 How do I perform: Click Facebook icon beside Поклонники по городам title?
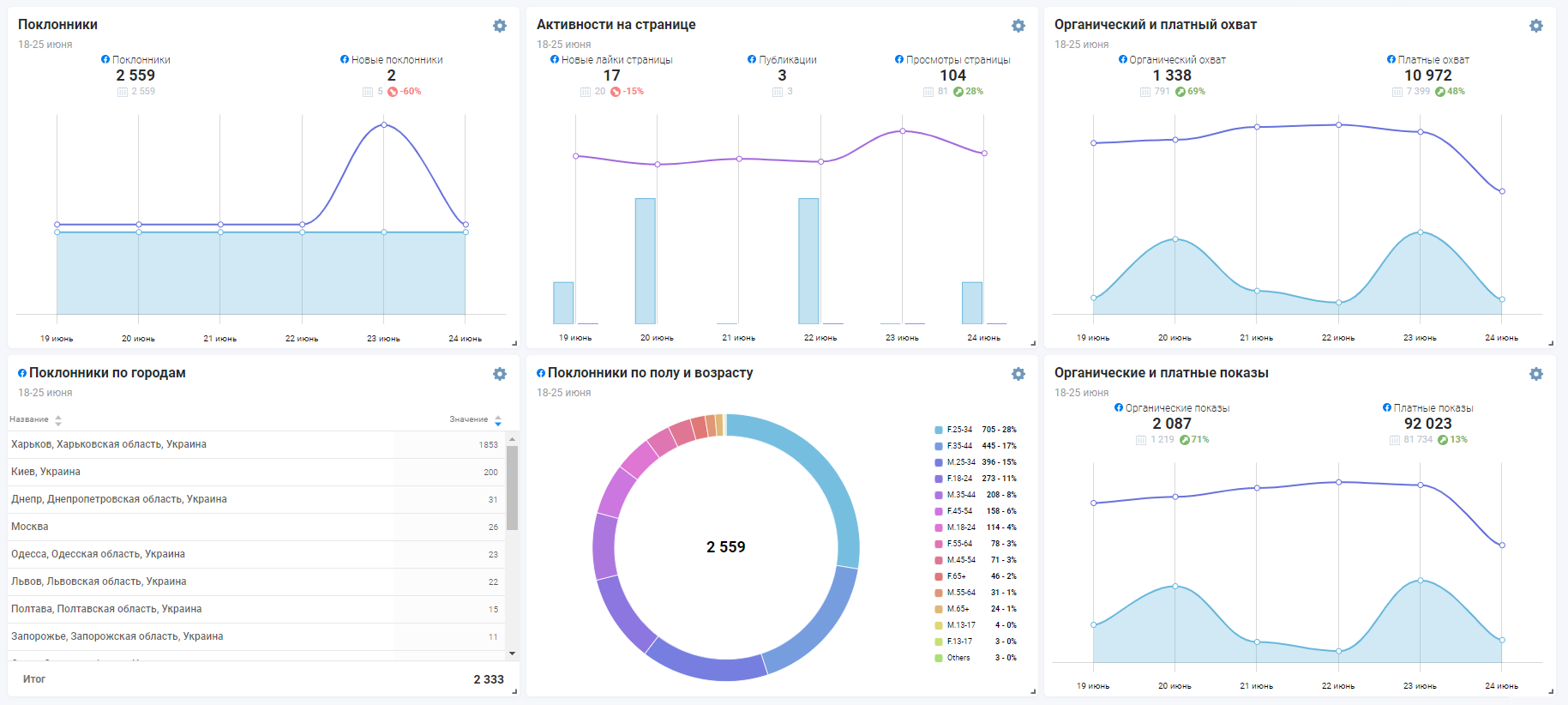coord(22,373)
